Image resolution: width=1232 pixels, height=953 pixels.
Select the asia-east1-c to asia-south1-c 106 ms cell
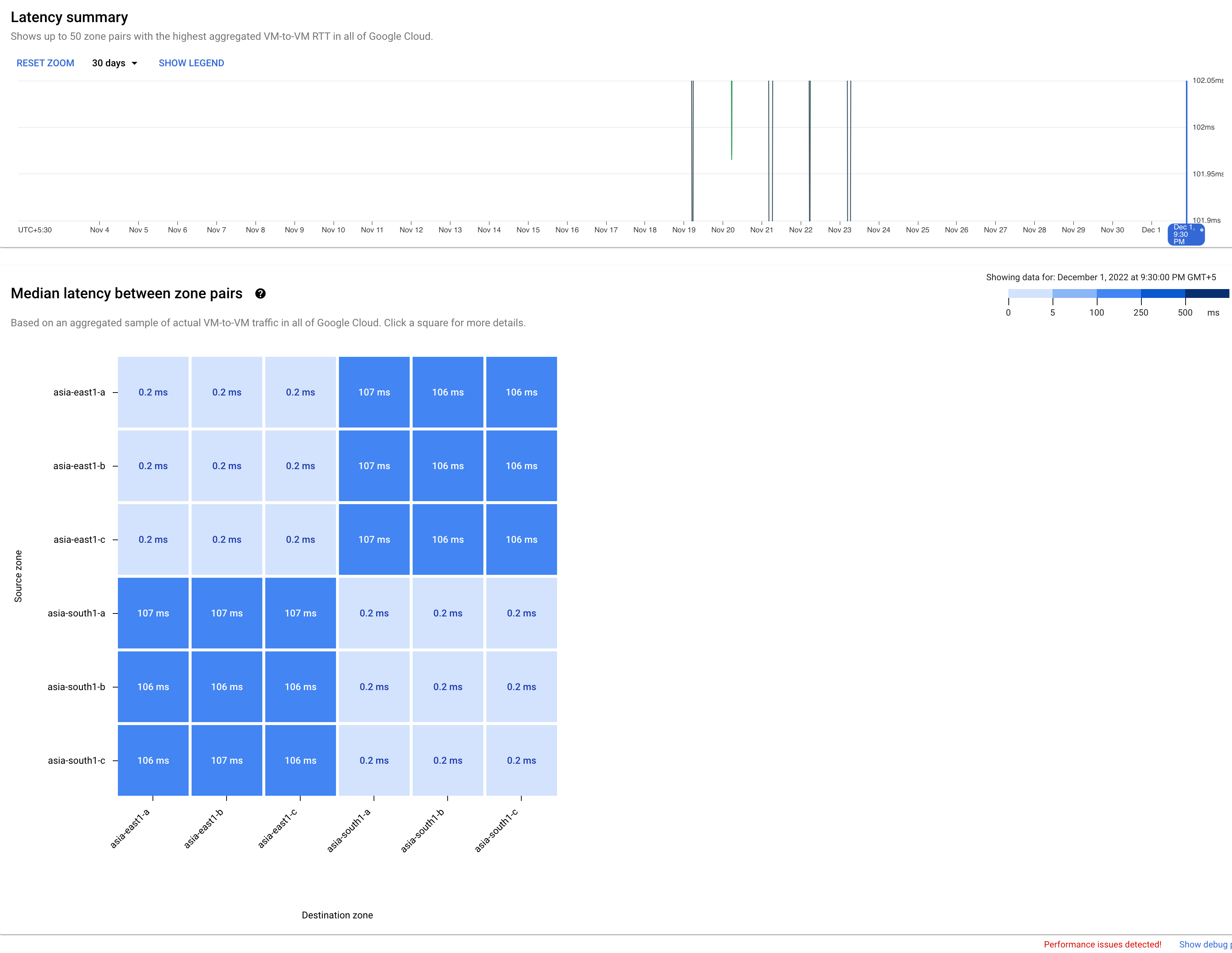[521, 539]
